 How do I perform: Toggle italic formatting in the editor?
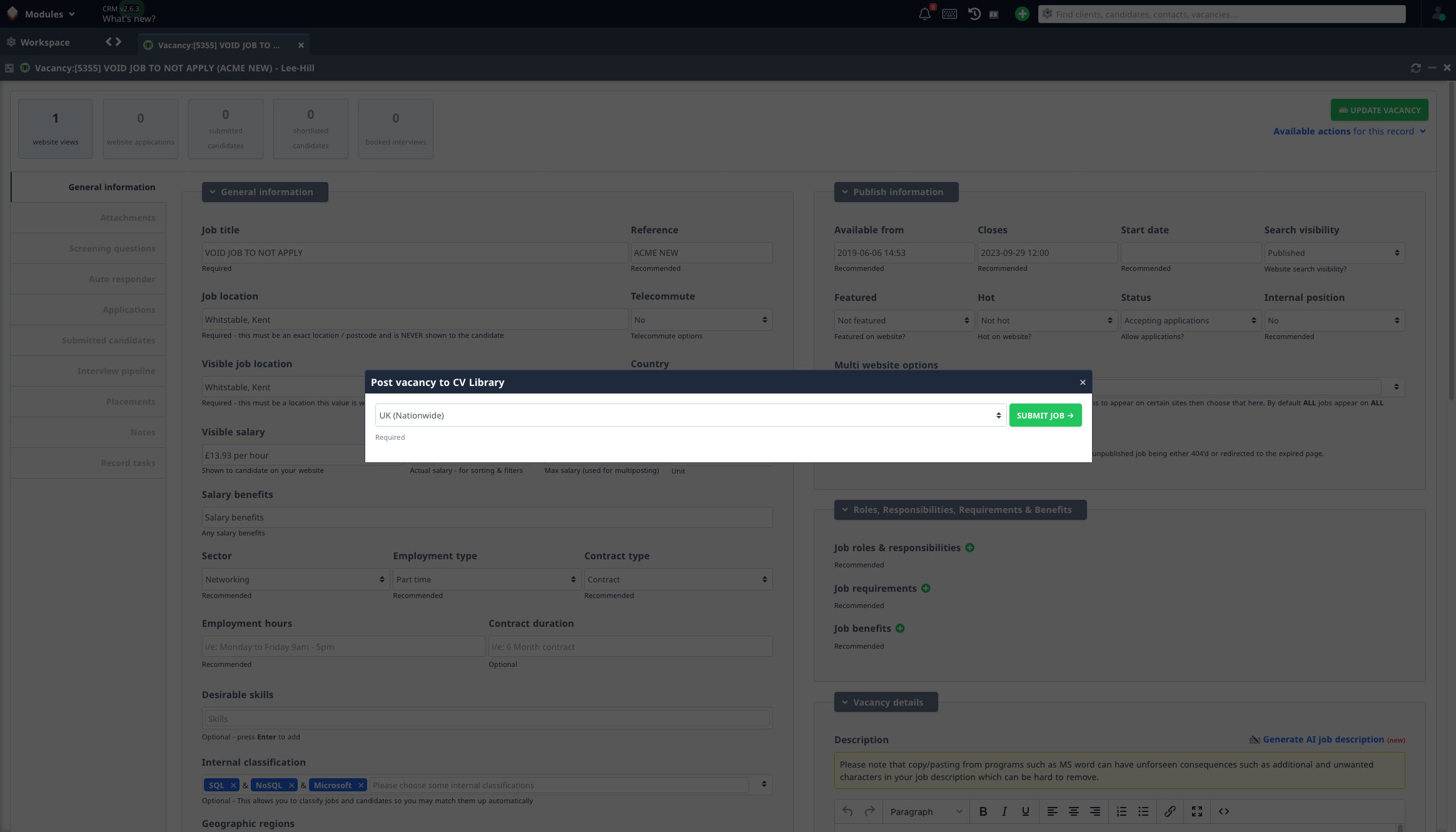click(1004, 811)
